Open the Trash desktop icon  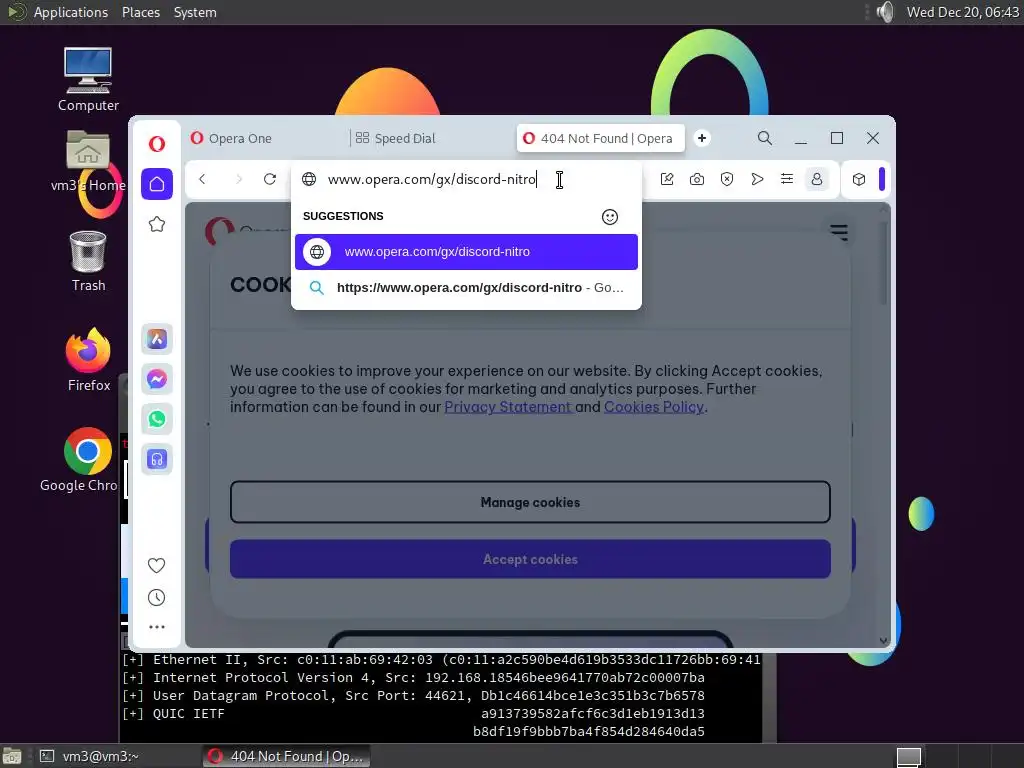[88, 261]
